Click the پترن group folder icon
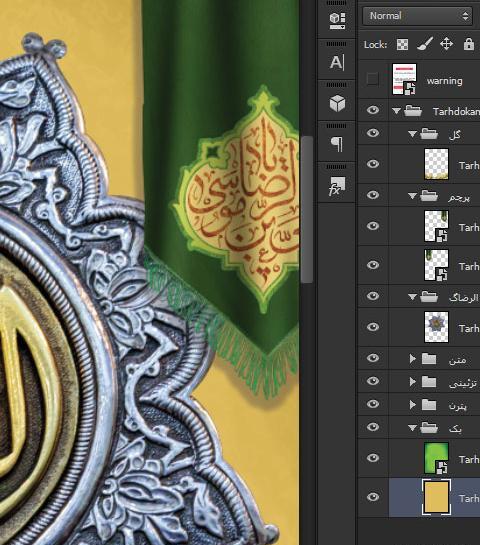Viewport: 480px width, 545px height. coord(429,404)
